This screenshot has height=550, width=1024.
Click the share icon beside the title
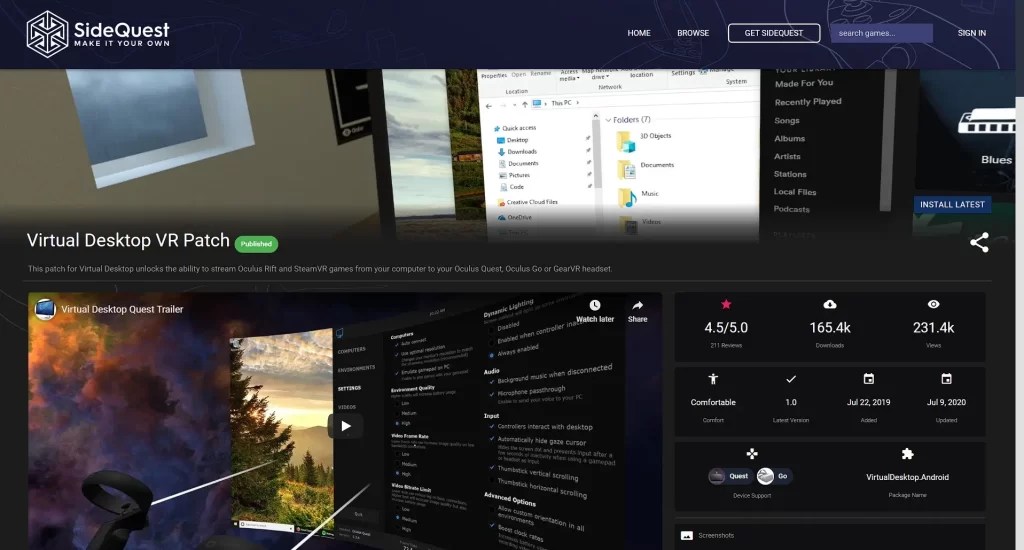979,242
